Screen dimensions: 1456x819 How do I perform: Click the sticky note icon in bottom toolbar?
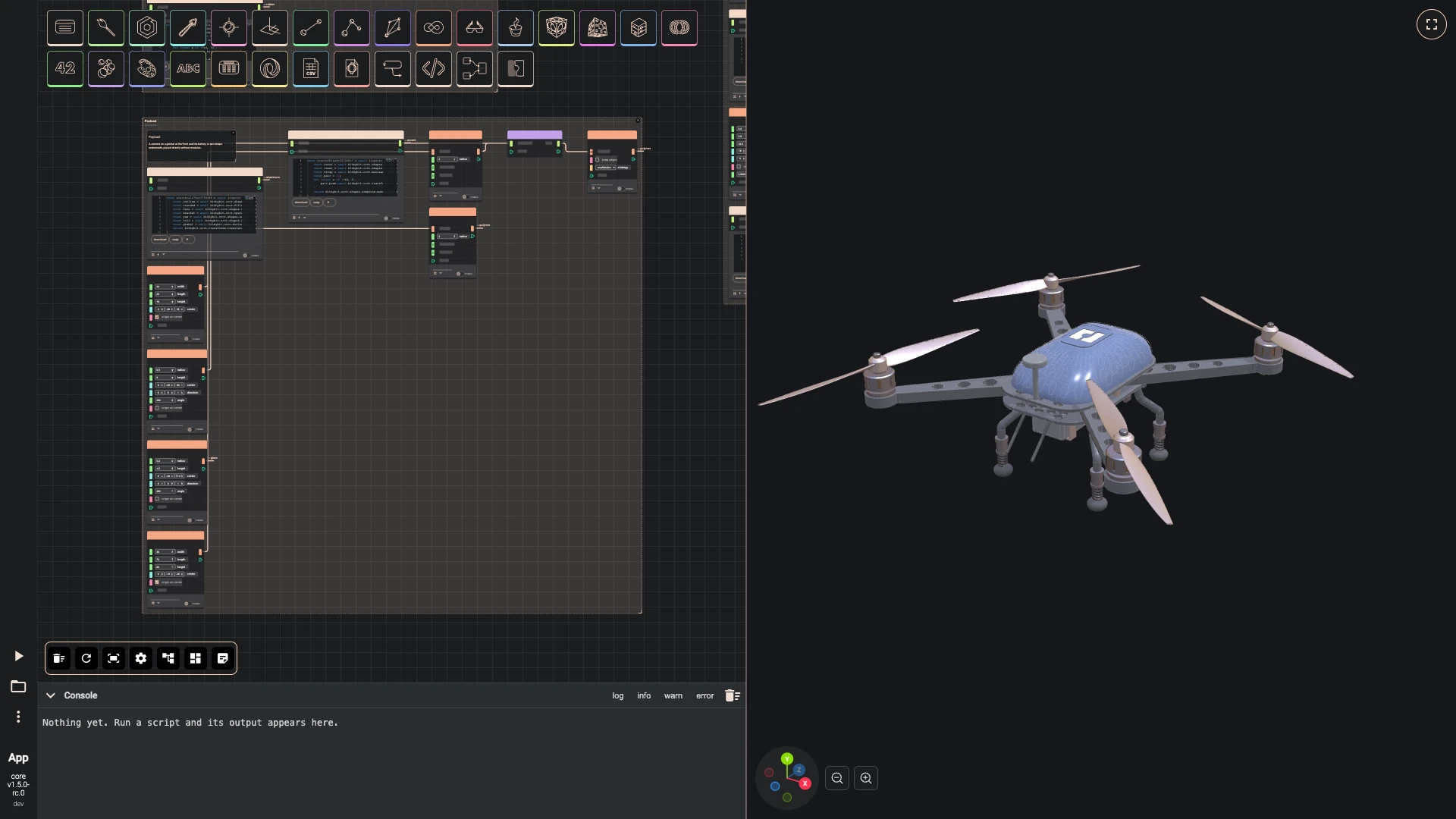tap(223, 658)
